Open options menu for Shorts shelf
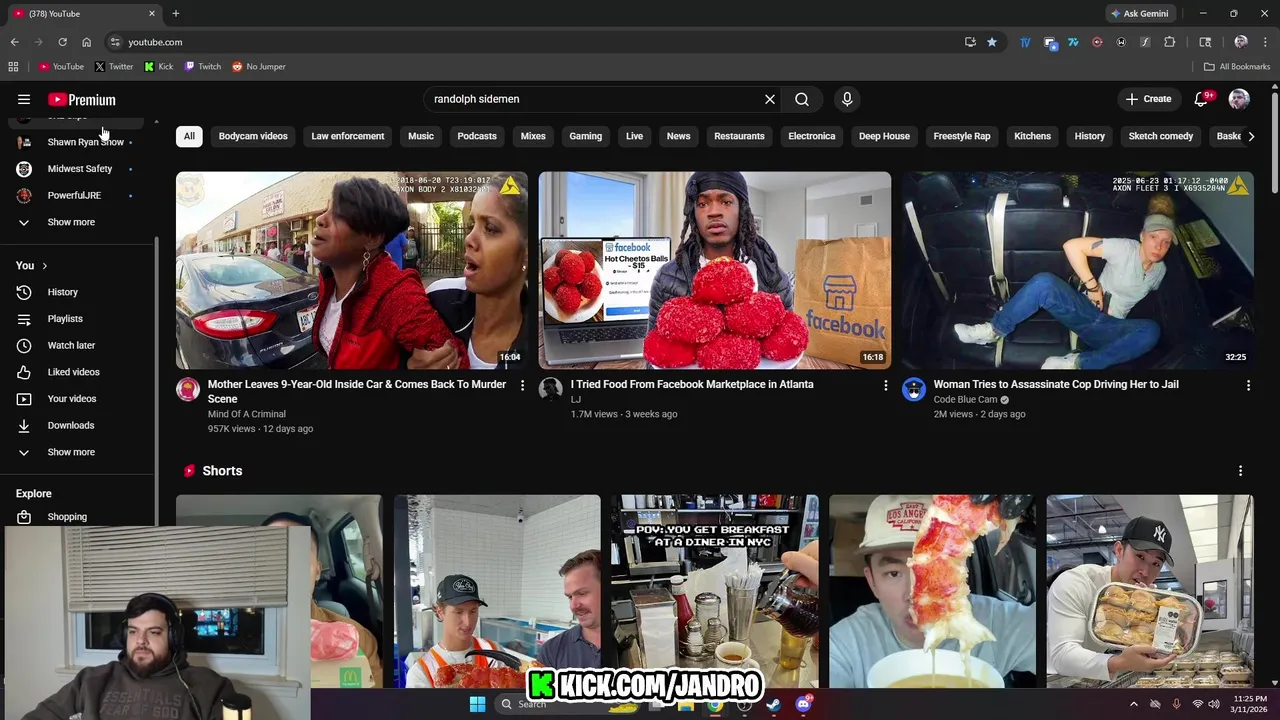This screenshot has height=720, width=1280. click(1240, 471)
